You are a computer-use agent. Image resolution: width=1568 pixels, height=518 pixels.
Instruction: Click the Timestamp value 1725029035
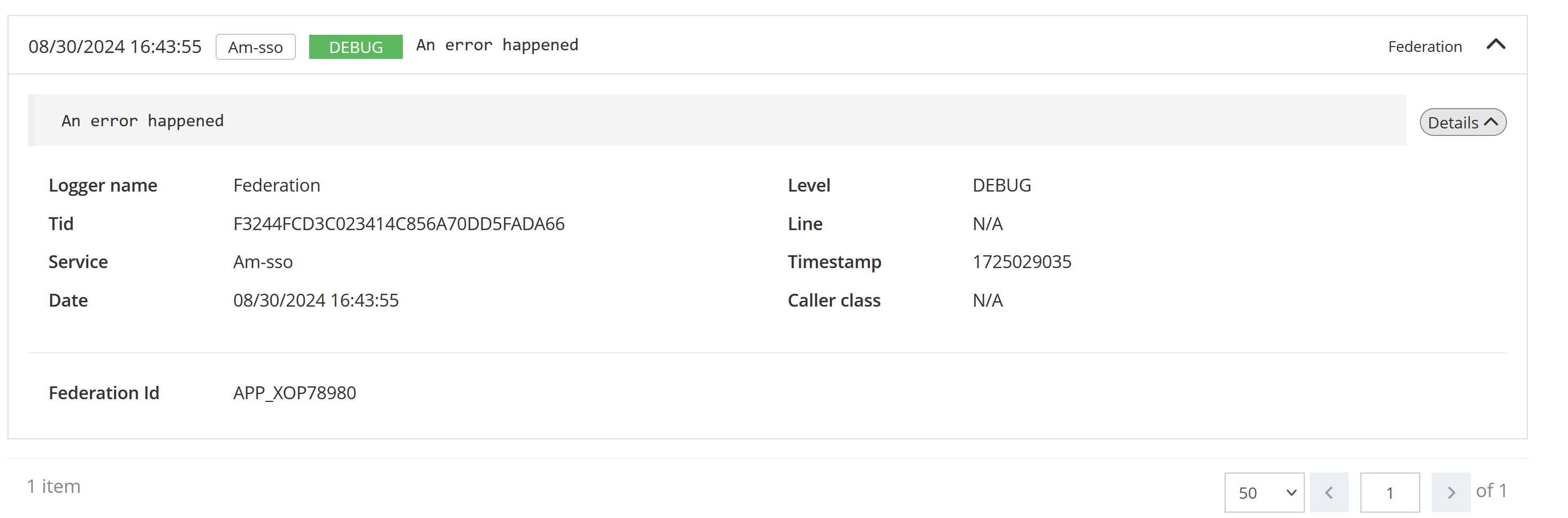point(1021,262)
